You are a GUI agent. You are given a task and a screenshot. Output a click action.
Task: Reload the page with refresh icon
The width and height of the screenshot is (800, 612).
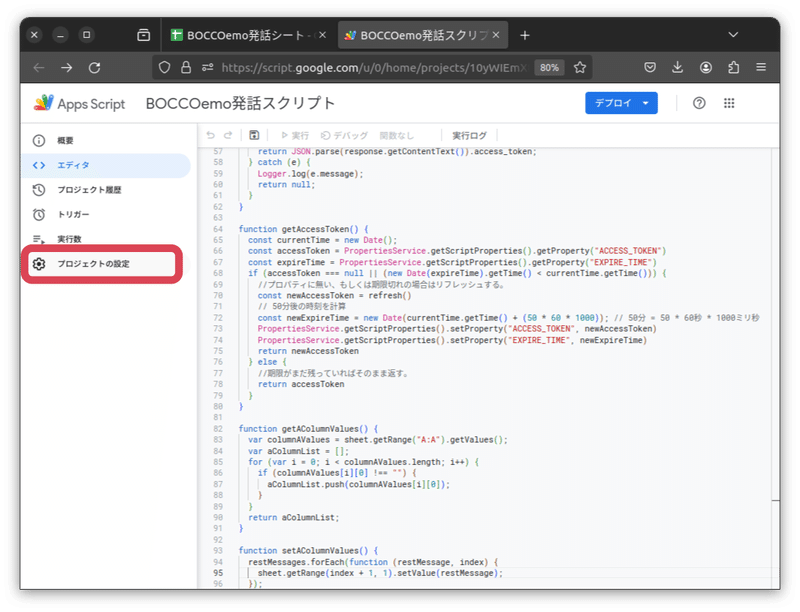(94, 67)
